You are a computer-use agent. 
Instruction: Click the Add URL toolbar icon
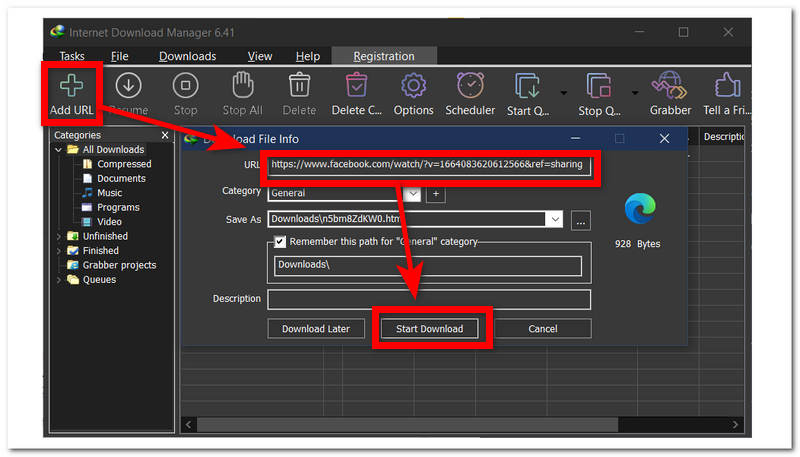71,87
